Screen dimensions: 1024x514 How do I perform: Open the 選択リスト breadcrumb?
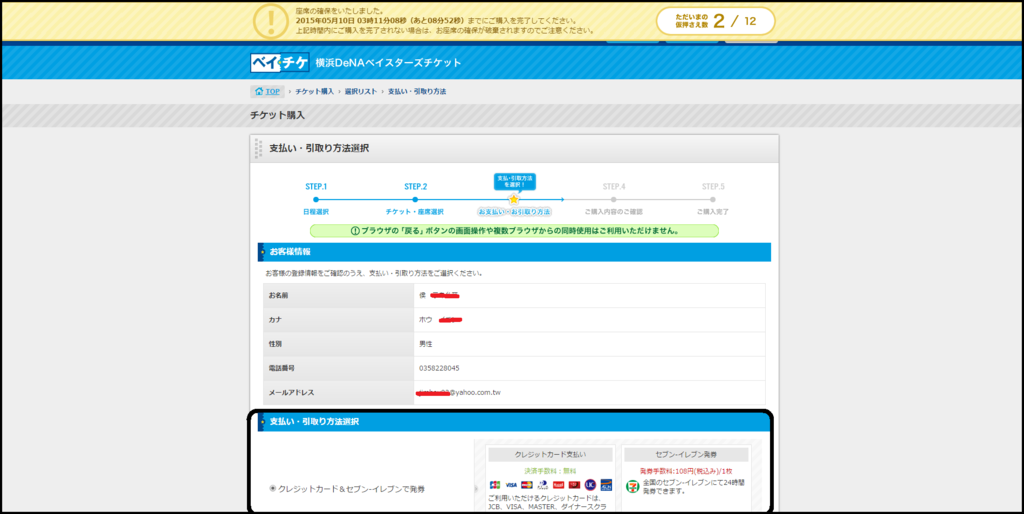(361, 91)
